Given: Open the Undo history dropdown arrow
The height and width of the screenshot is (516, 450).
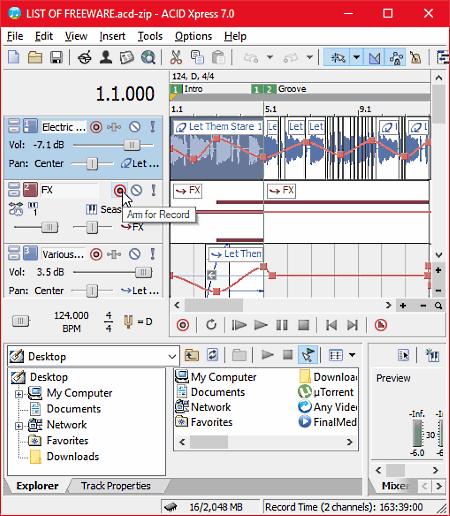Looking at the screenshot, I should point(270,57).
